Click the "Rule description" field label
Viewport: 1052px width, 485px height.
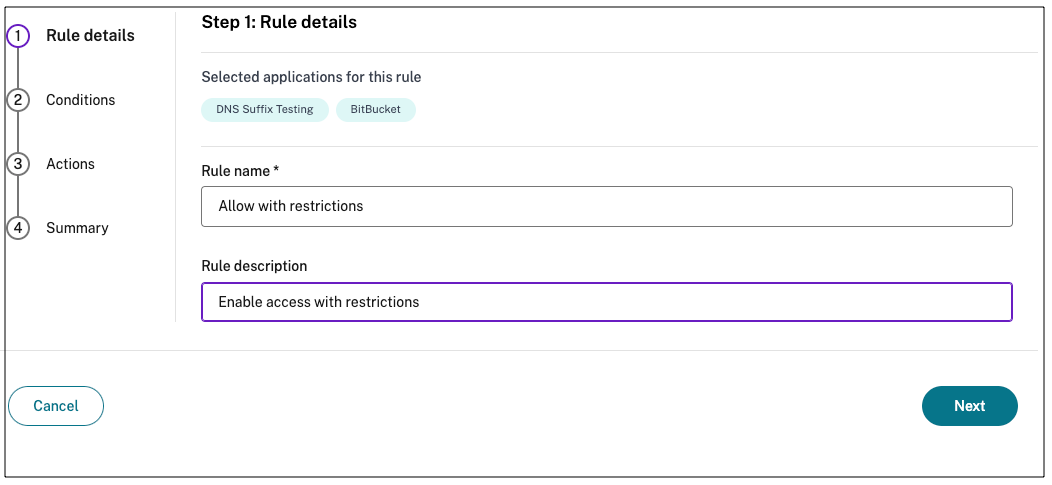(x=254, y=266)
